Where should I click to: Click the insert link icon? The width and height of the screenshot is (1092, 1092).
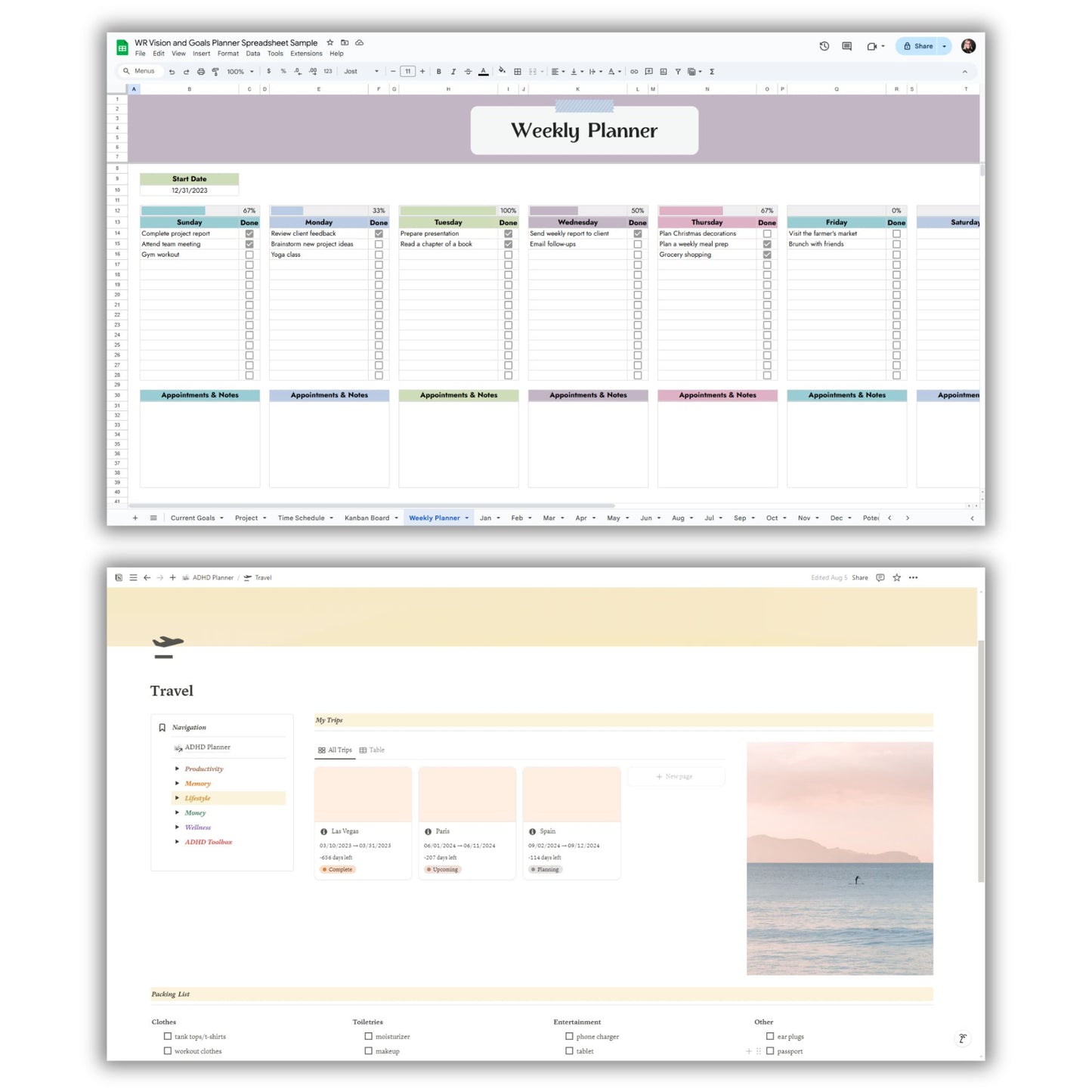pyautogui.click(x=634, y=72)
